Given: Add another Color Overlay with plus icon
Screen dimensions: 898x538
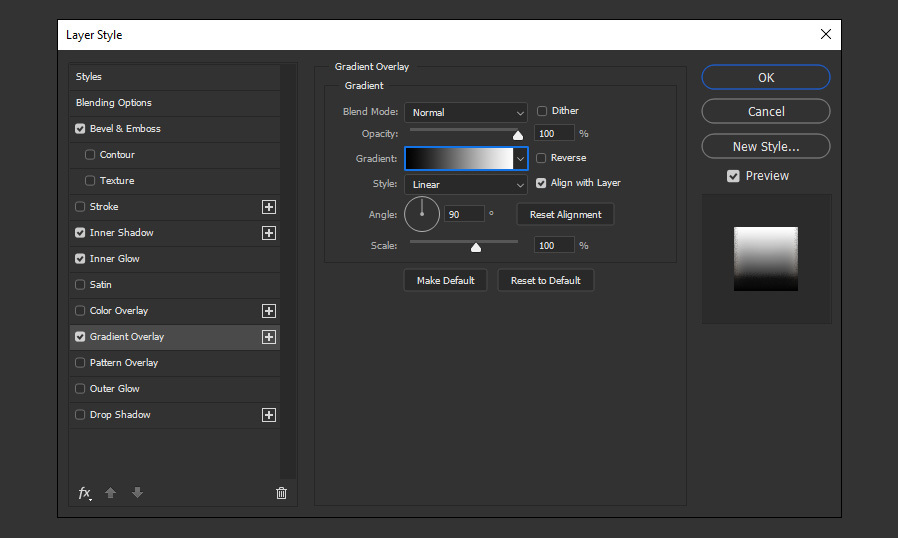Looking at the screenshot, I should pos(269,311).
